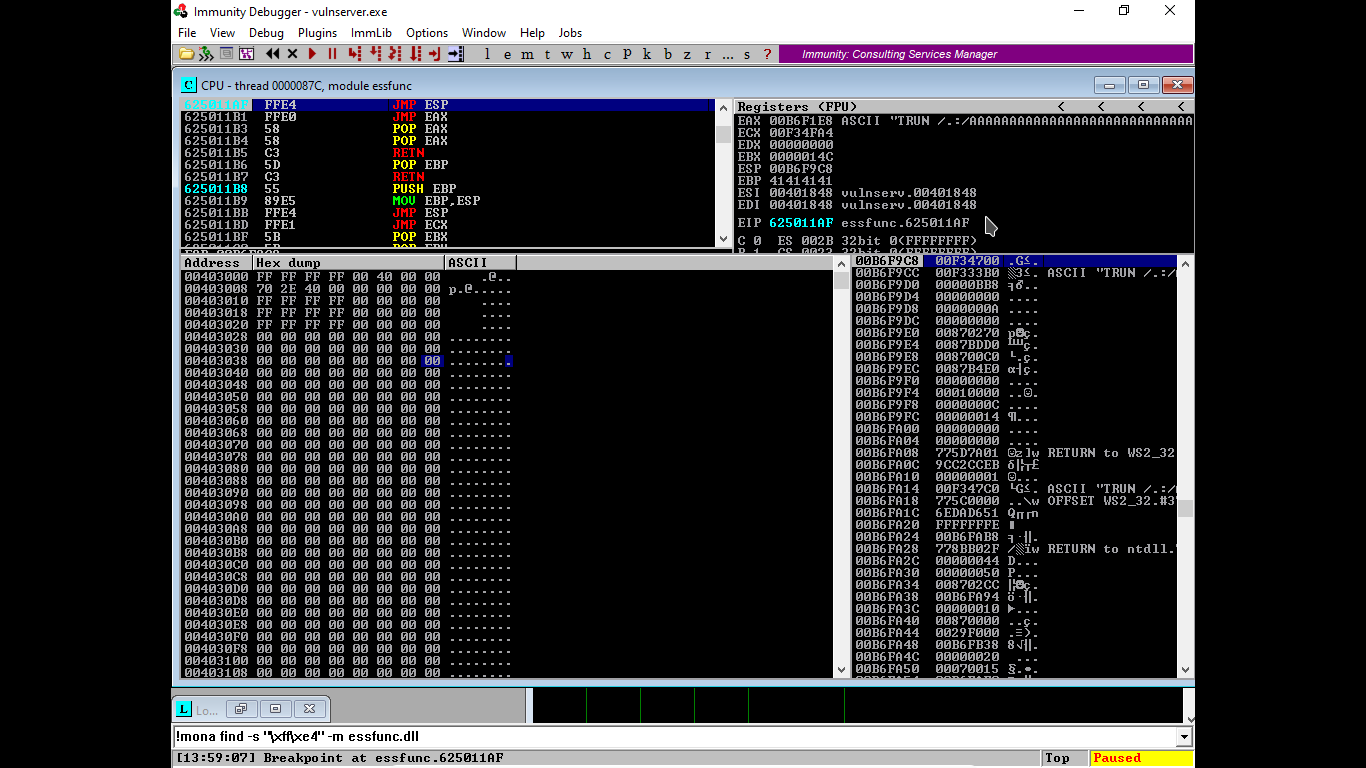Viewport: 1366px width, 768px height.
Task: Click the third gray toolbar icon beside Attach
Action: point(226,54)
